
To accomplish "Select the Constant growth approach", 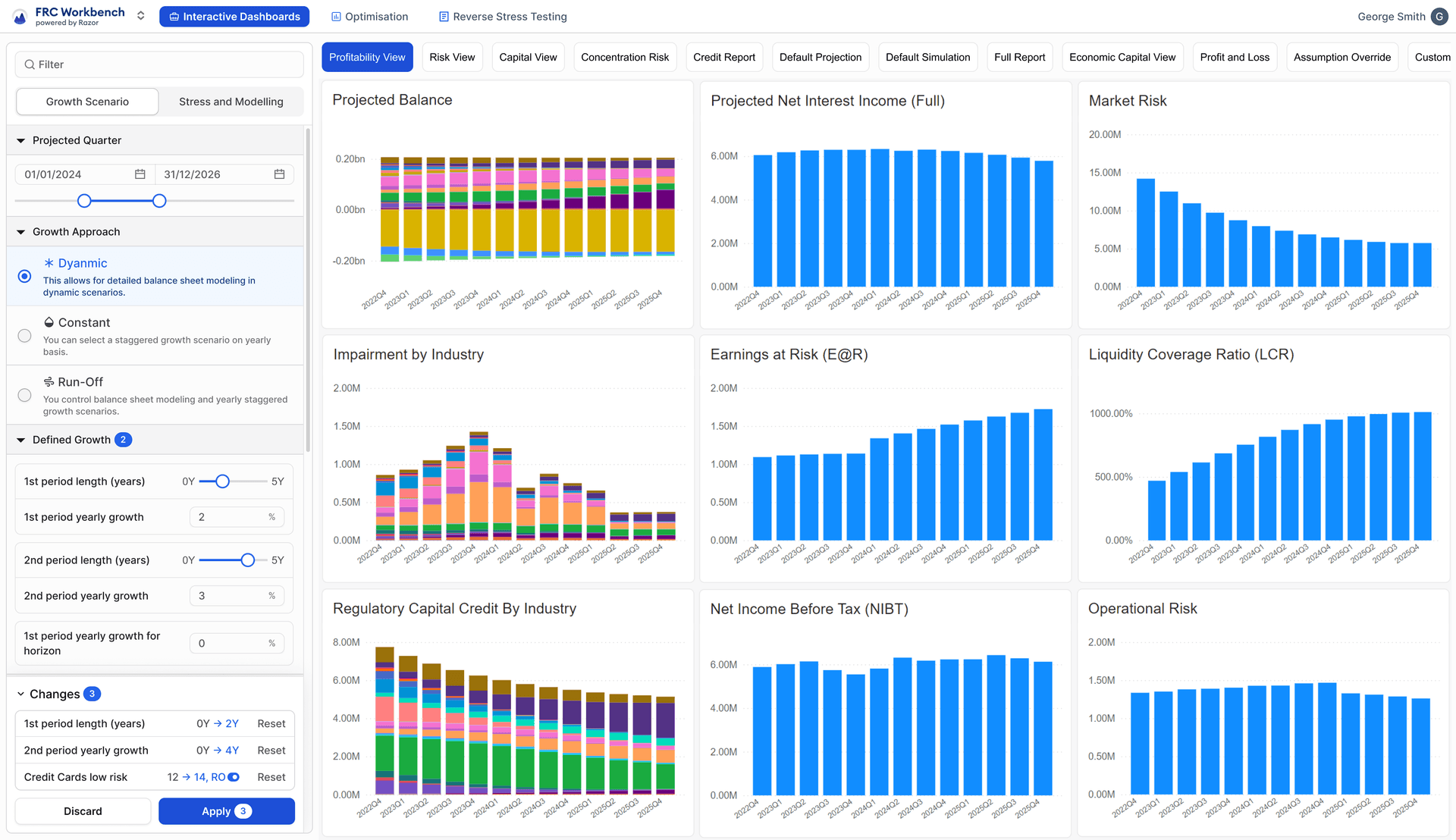I will (x=24, y=336).
